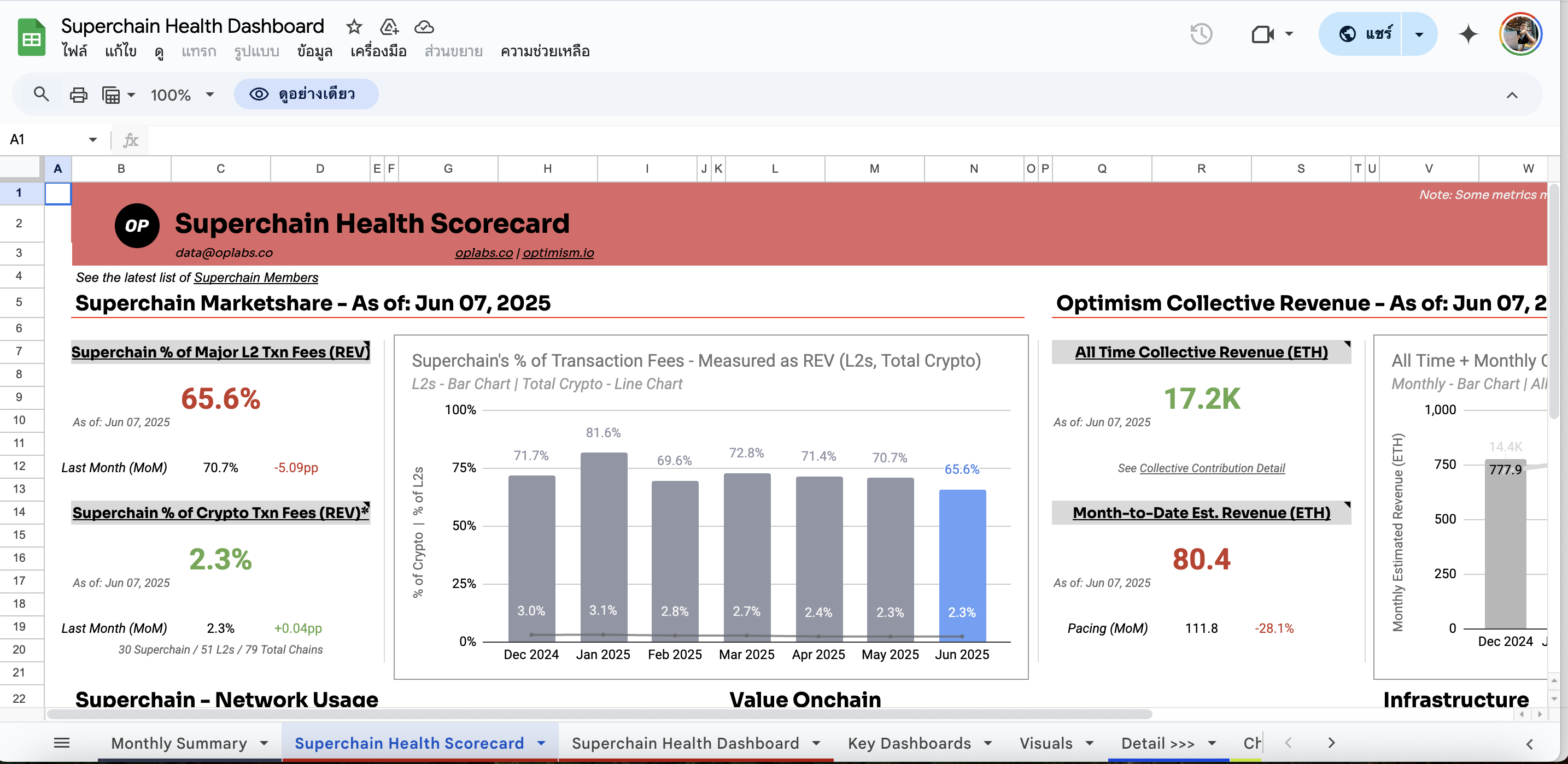Click the blue Jun 2025 bar
Image resolution: width=1568 pixels, height=764 pixels.
coord(962,566)
